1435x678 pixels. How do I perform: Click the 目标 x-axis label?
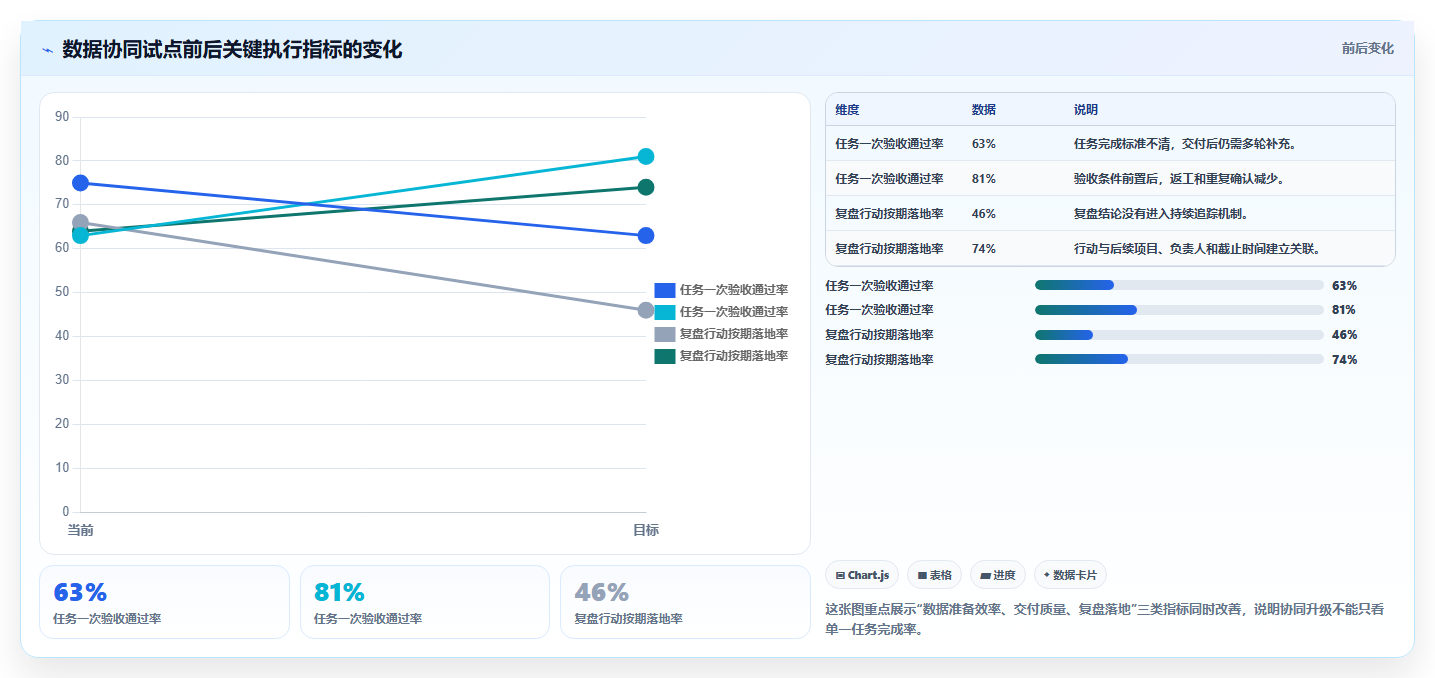pyautogui.click(x=646, y=530)
